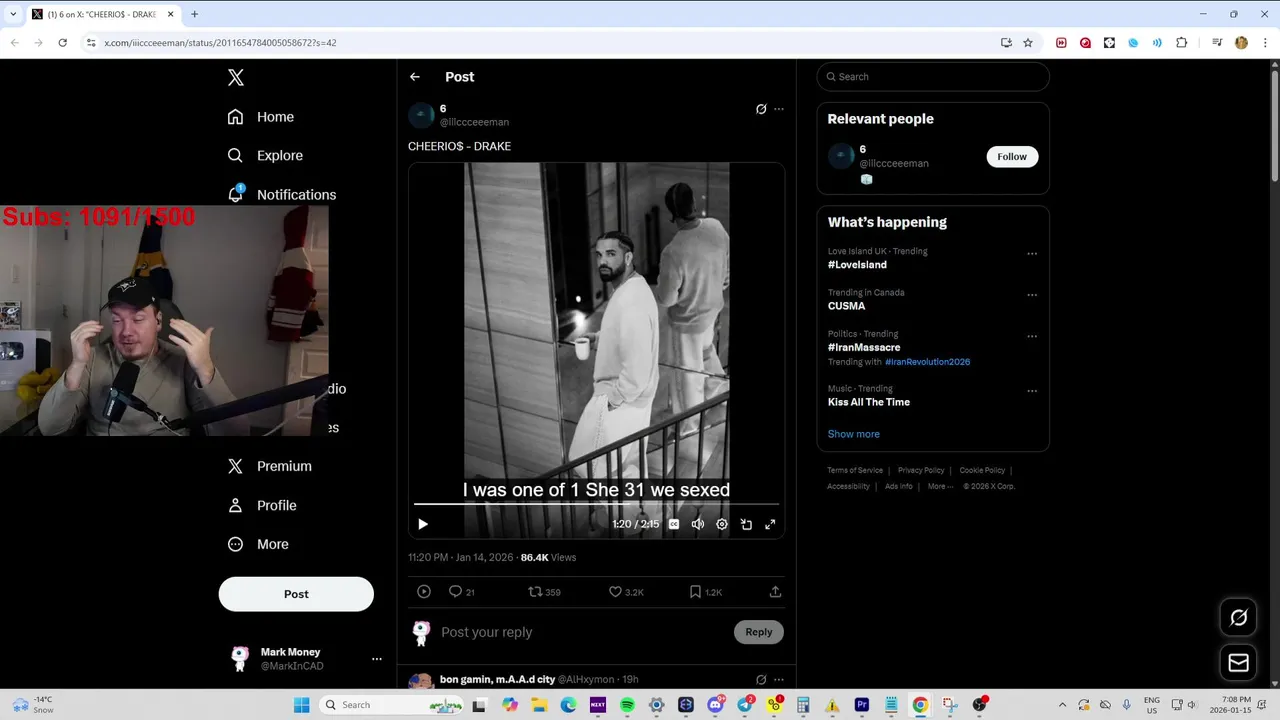The height and width of the screenshot is (720, 1280).
Task: Open Premiere Pro from the taskbar
Action: (x=862, y=705)
